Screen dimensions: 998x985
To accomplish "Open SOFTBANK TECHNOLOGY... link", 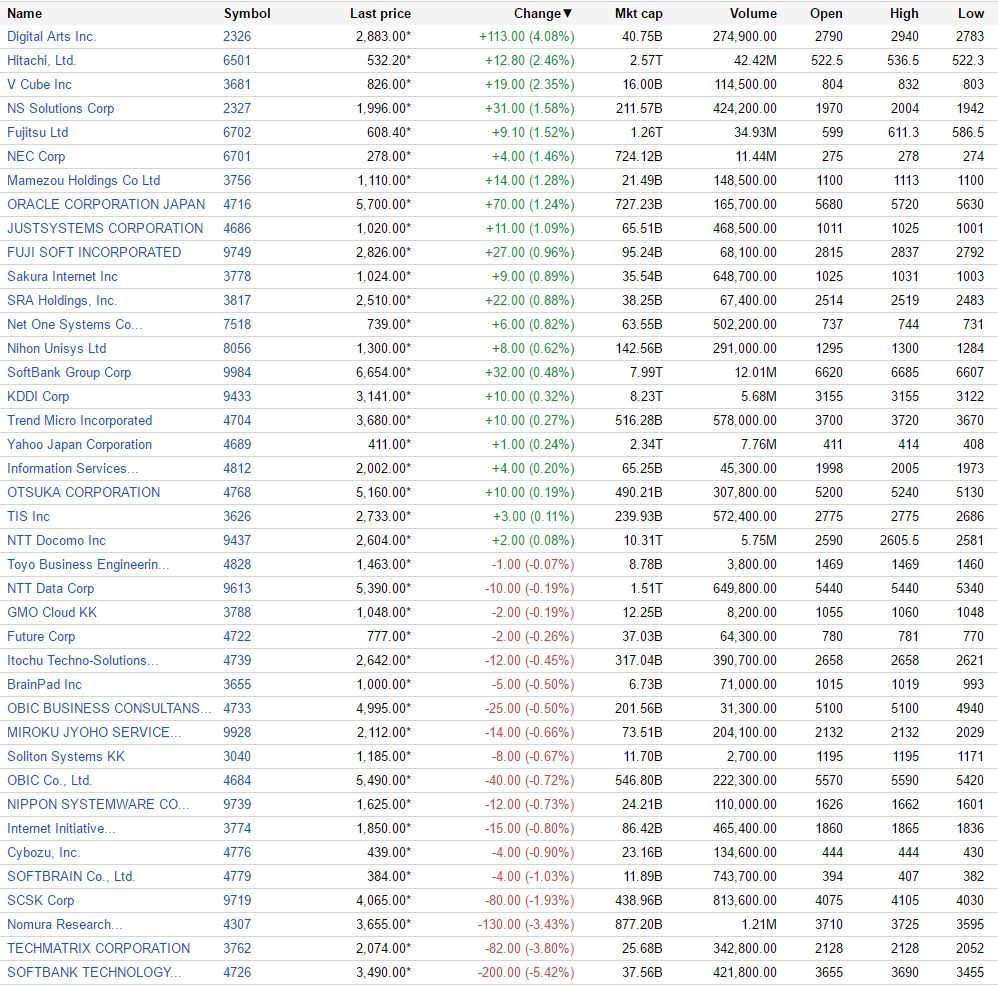I will pos(94,973).
